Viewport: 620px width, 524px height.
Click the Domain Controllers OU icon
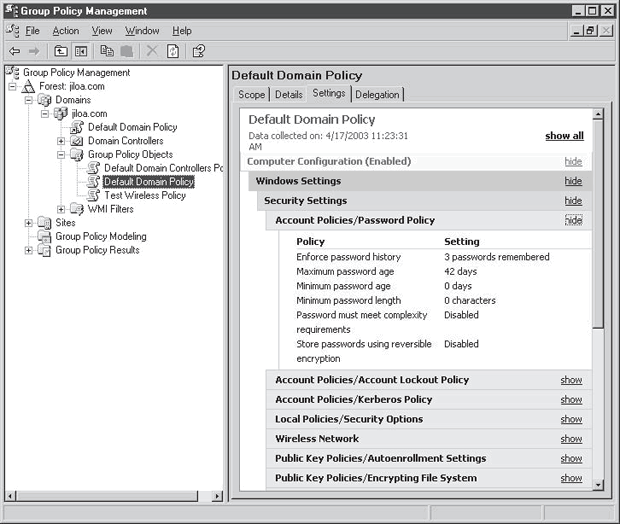[77, 141]
